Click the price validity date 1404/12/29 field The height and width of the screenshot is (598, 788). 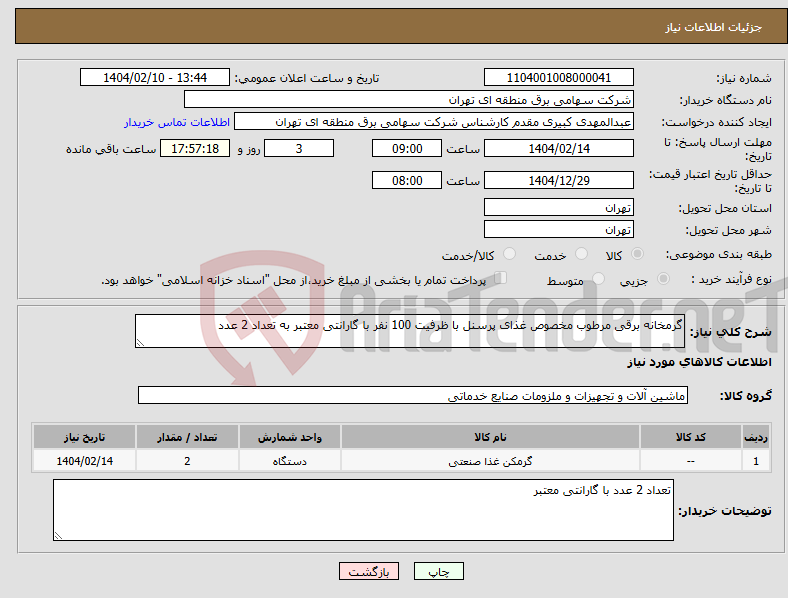click(x=558, y=180)
